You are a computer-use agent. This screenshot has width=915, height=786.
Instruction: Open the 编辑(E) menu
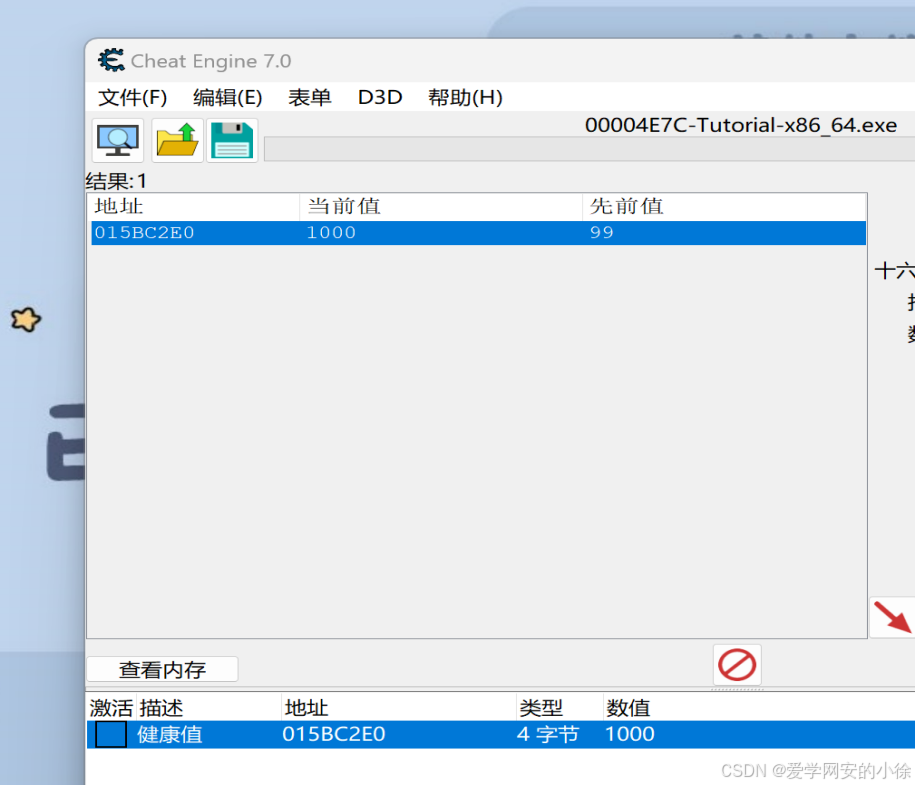pyautogui.click(x=228, y=97)
